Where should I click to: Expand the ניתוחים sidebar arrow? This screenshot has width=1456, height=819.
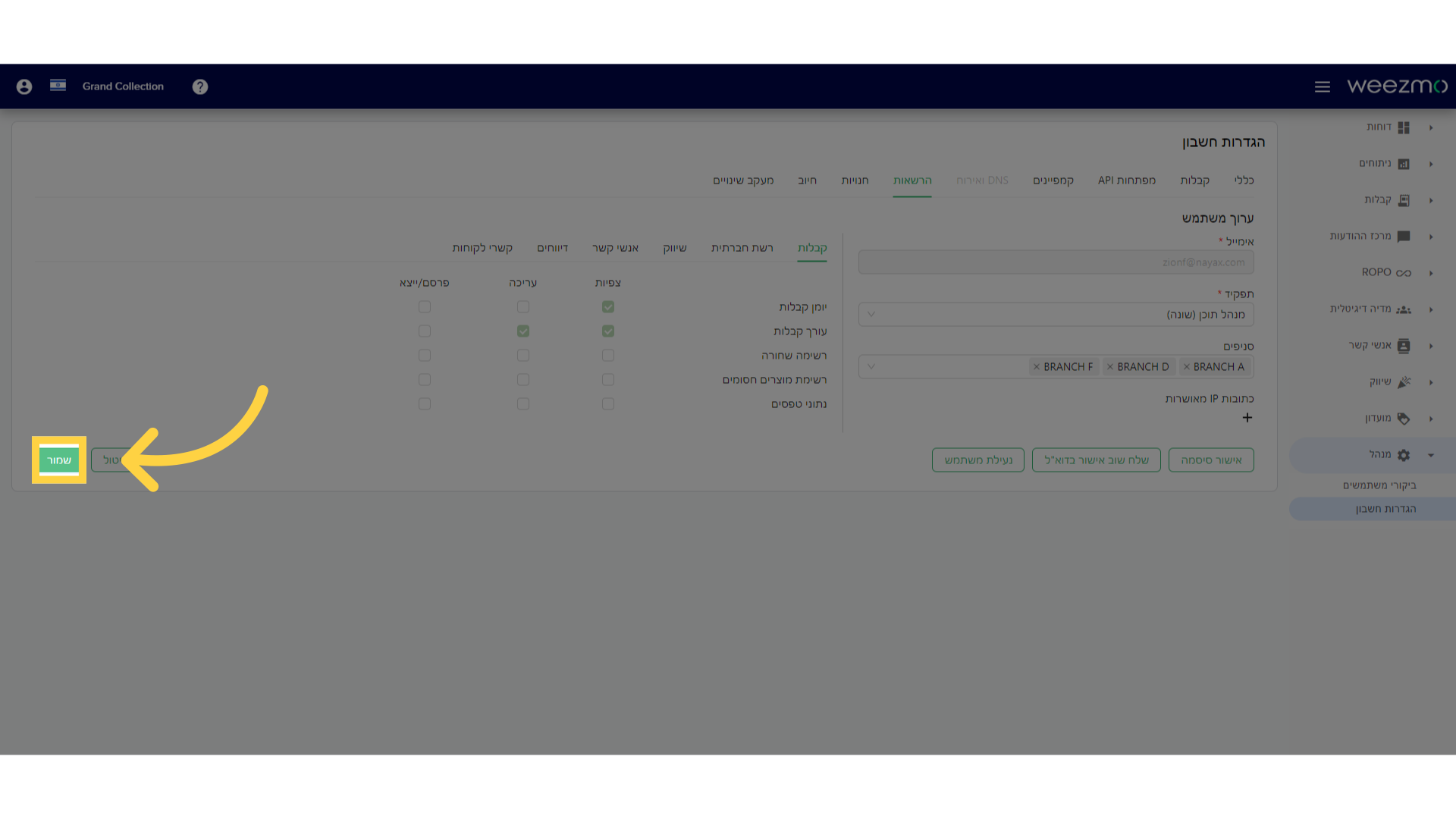[x=1431, y=164]
